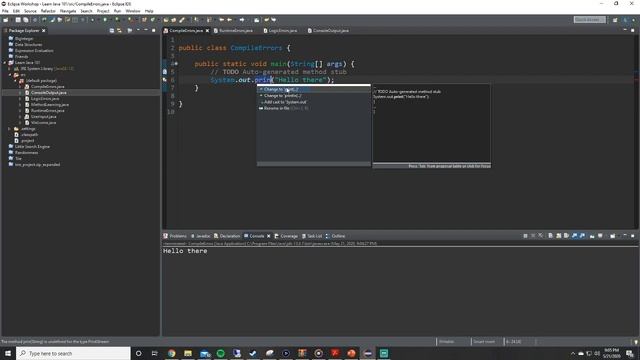Viewport: 640px width, 360px height.
Task: Open the Window menu
Action: coord(133,11)
